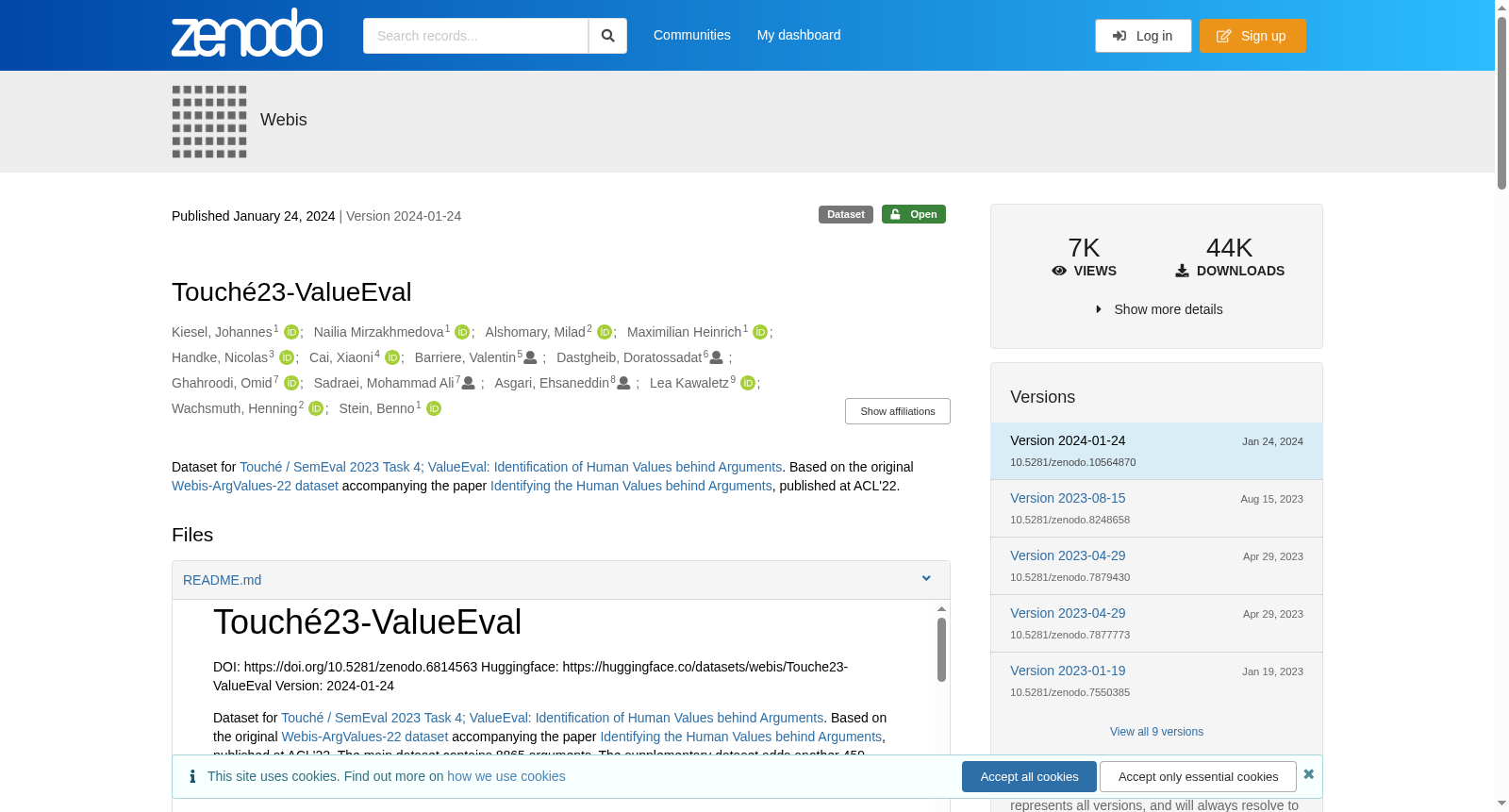
Task: Click Barriere, Valentin person icon
Action: (x=530, y=357)
